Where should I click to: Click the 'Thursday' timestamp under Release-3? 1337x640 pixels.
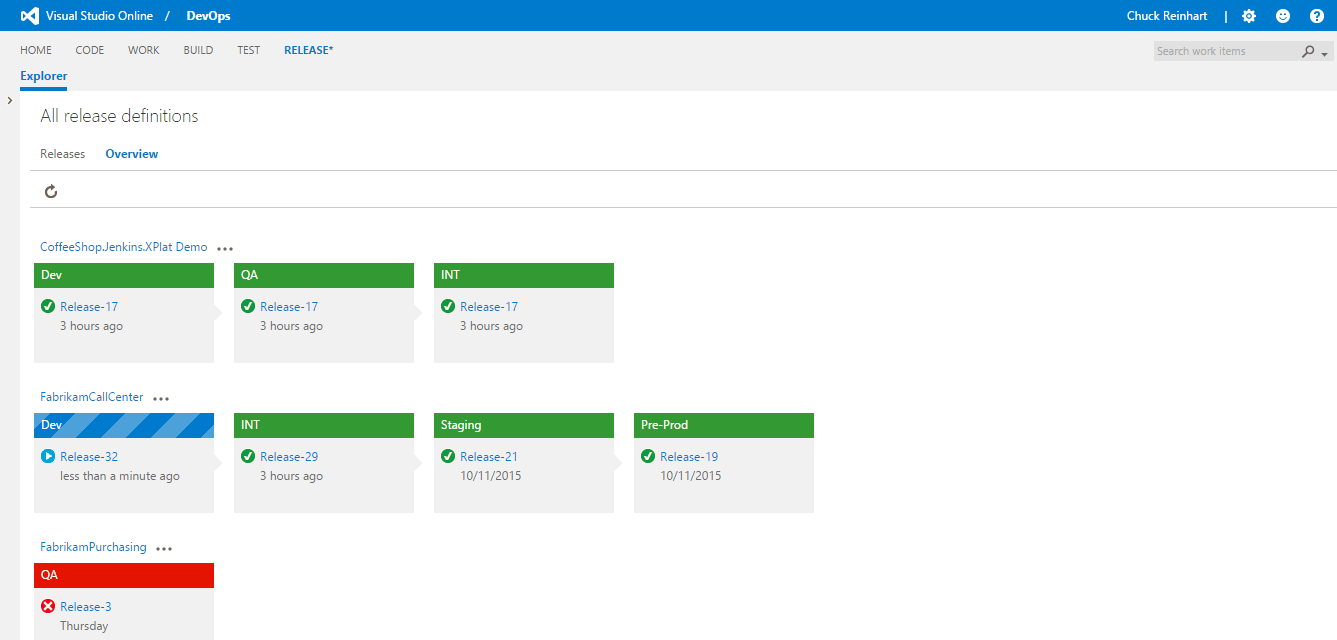[x=84, y=626]
